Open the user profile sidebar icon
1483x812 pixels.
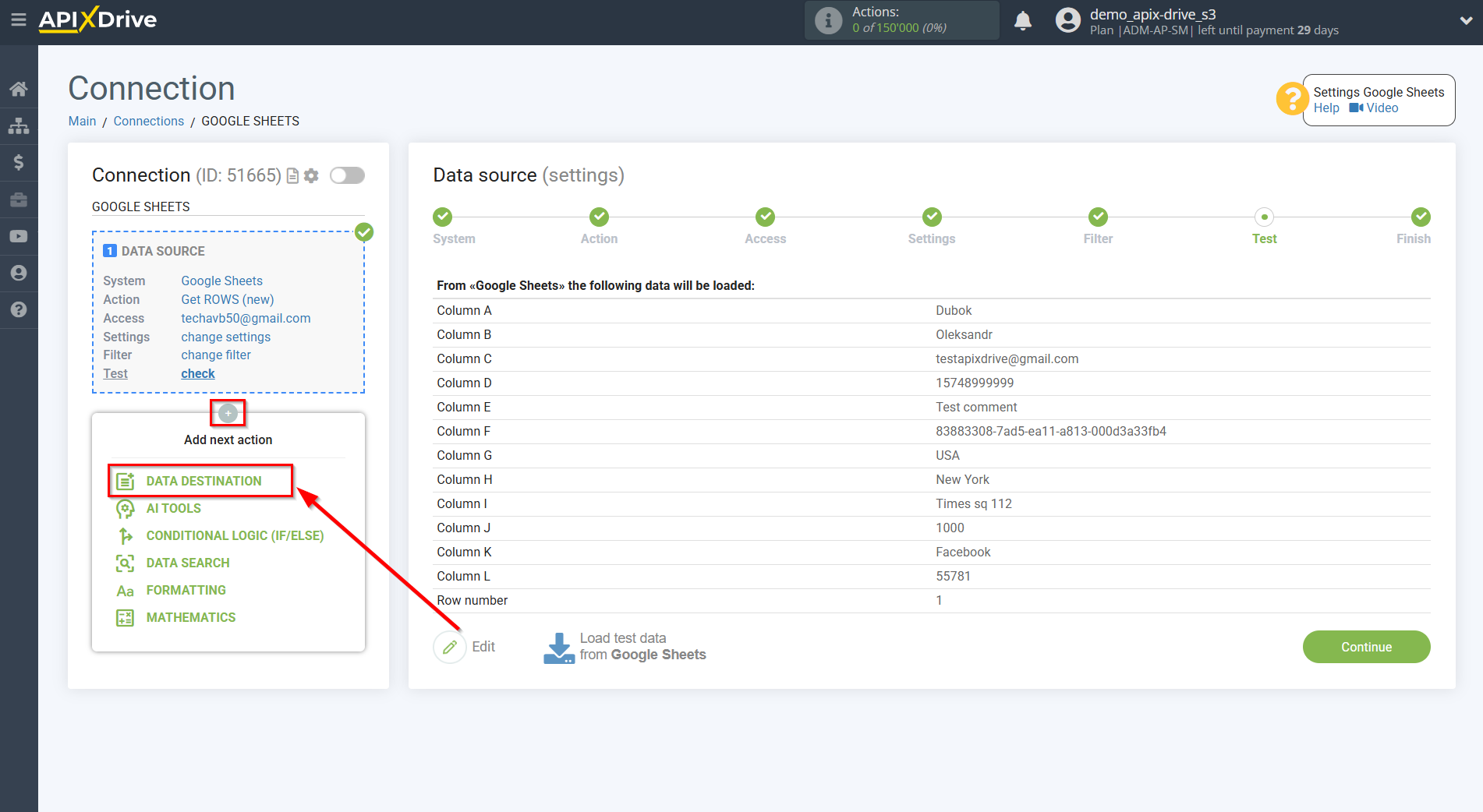pos(19,273)
